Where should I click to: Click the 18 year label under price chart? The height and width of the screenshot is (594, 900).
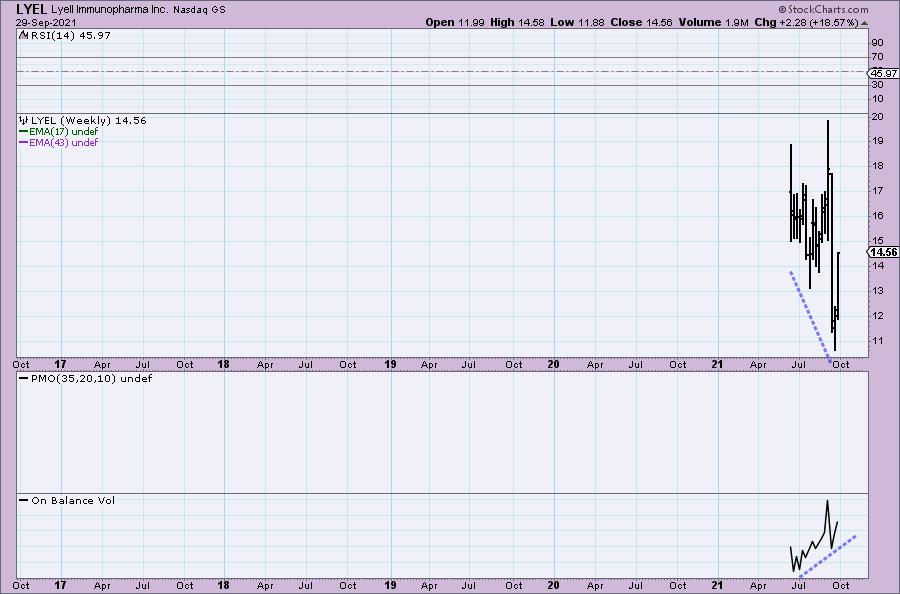(223, 364)
